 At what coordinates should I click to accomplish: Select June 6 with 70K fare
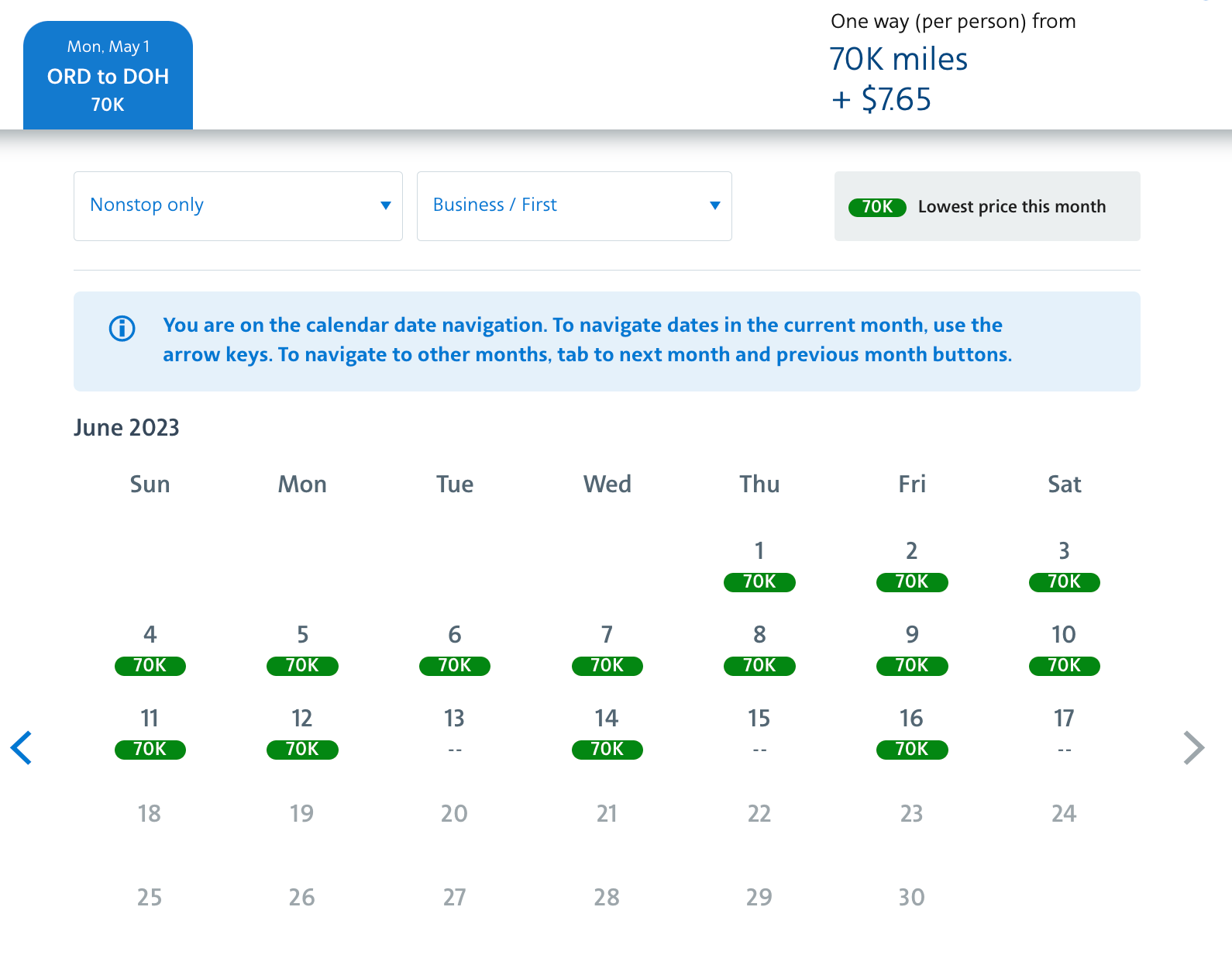tap(455, 650)
